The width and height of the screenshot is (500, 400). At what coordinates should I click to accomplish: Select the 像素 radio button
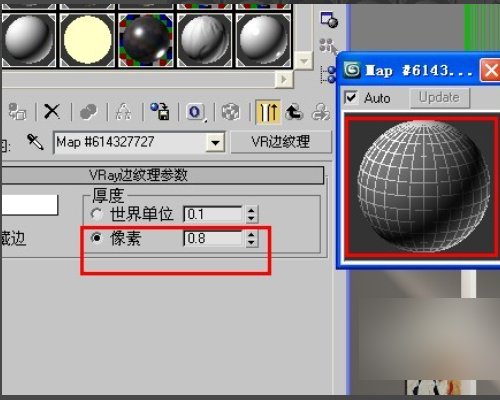97,238
